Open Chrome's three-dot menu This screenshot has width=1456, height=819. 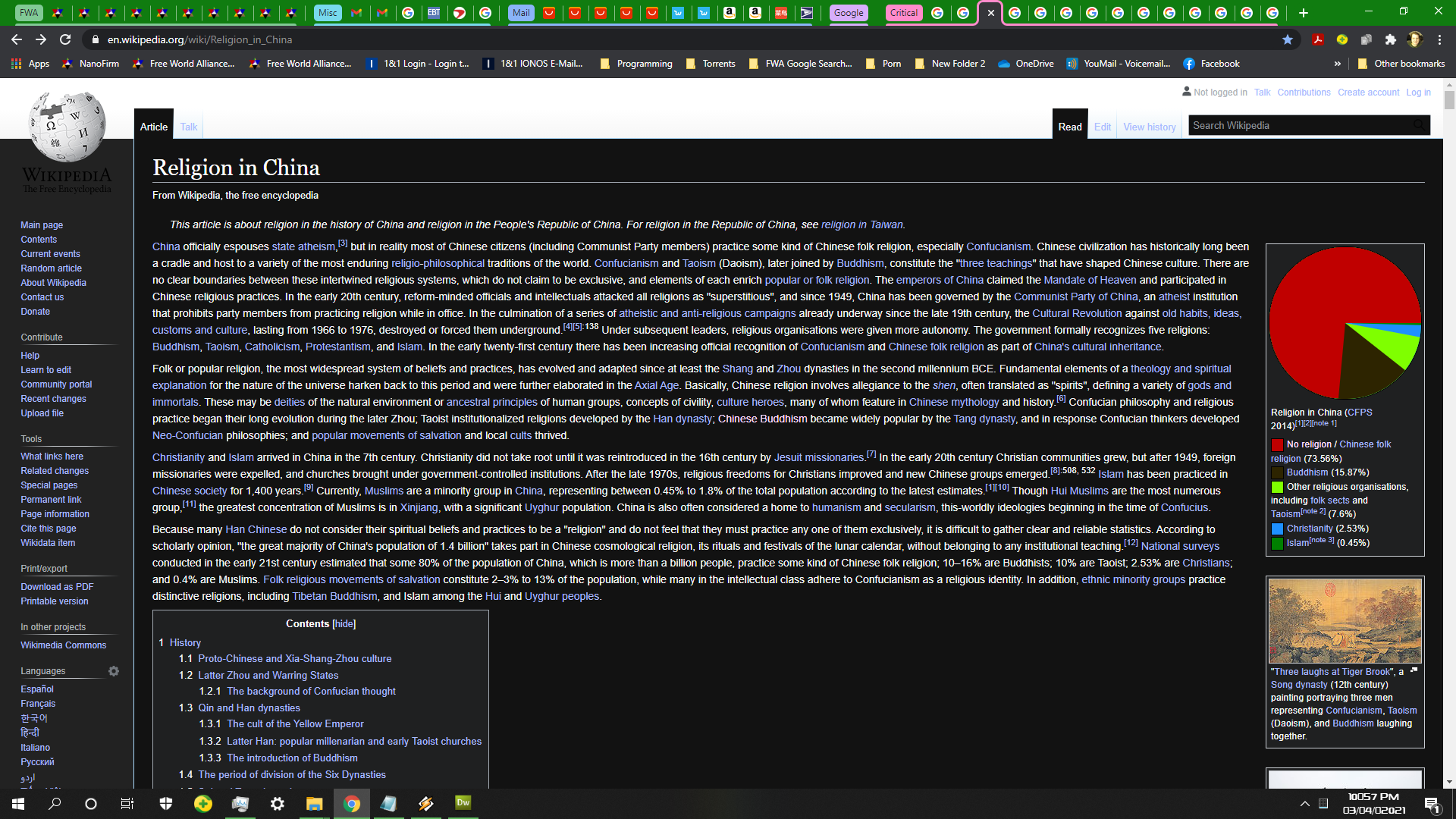tap(1439, 39)
